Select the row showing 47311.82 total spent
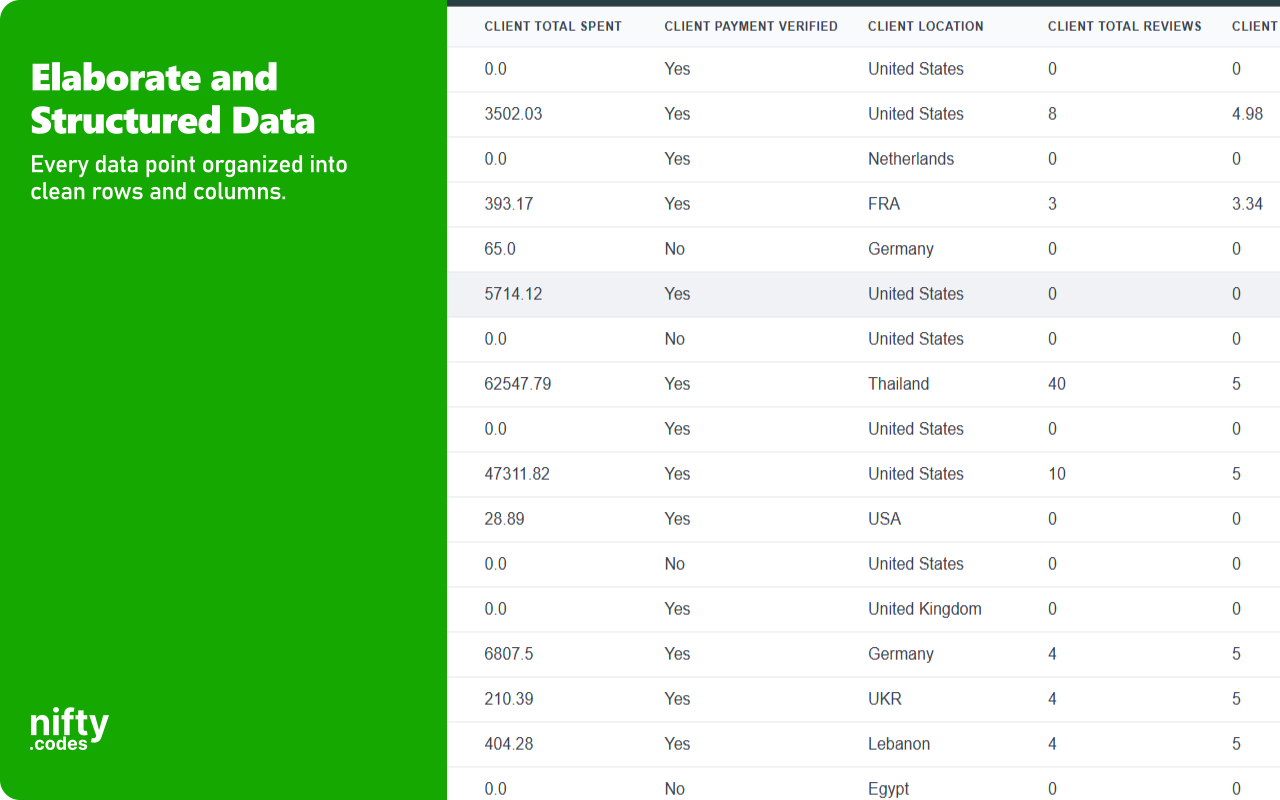Image resolution: width=1280 pixels, height=800 pixels. click(x=700, y=473)
